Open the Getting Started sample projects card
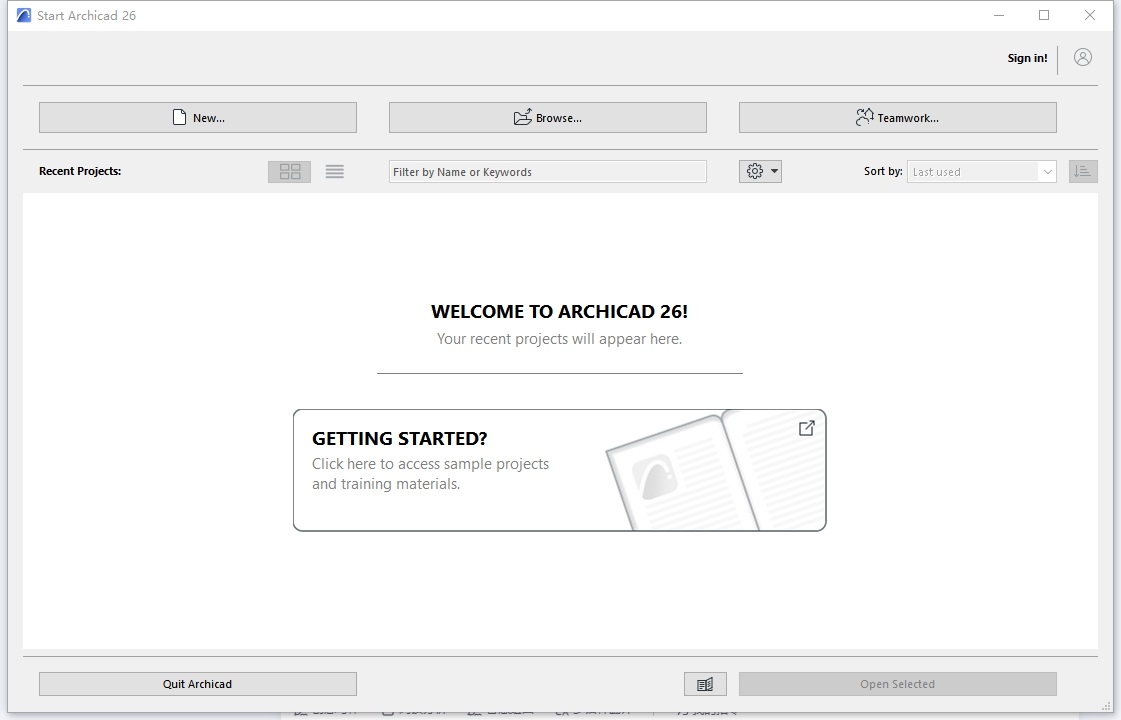 560,470
